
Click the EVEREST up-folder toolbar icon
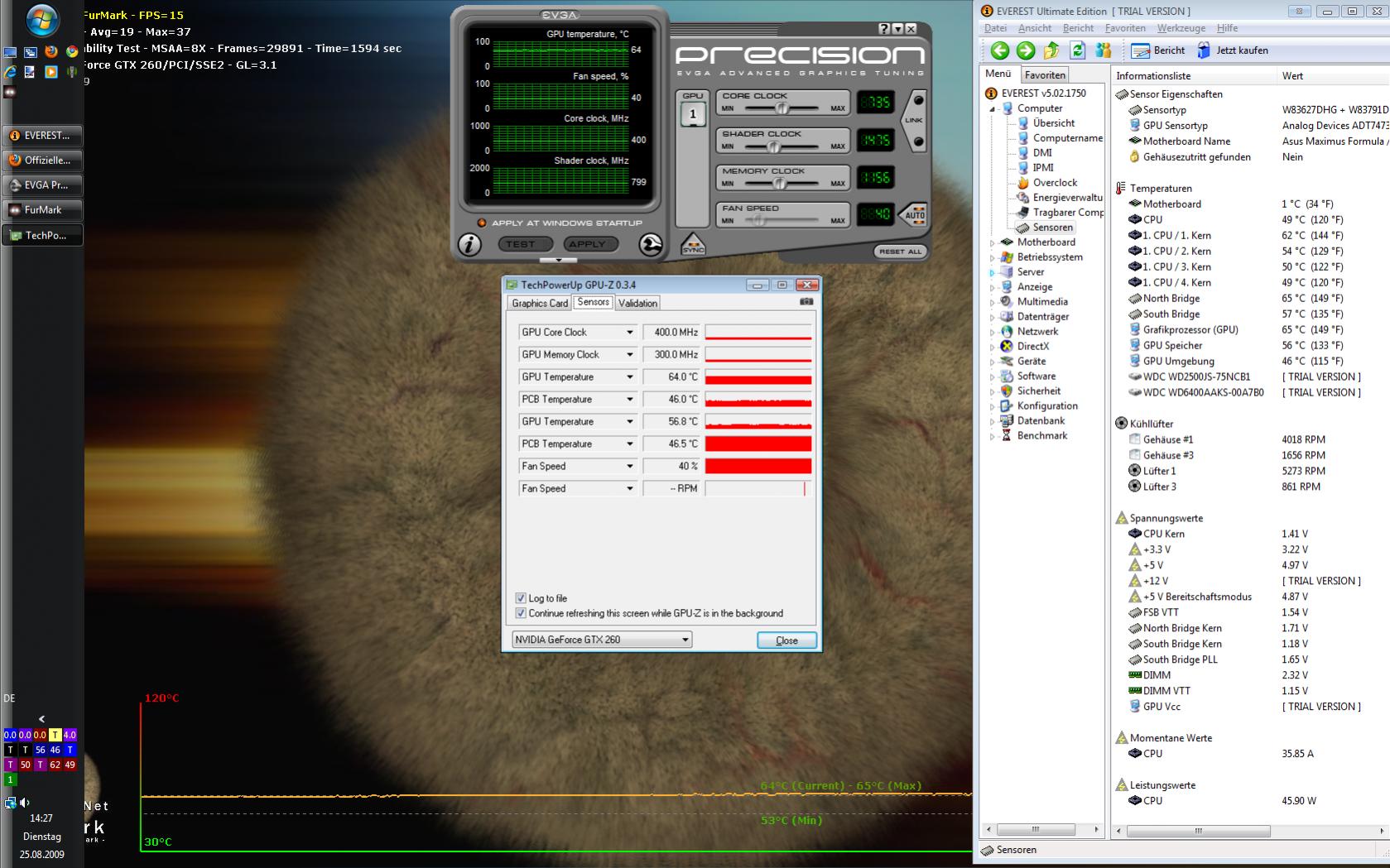(x=1051, y=50)
